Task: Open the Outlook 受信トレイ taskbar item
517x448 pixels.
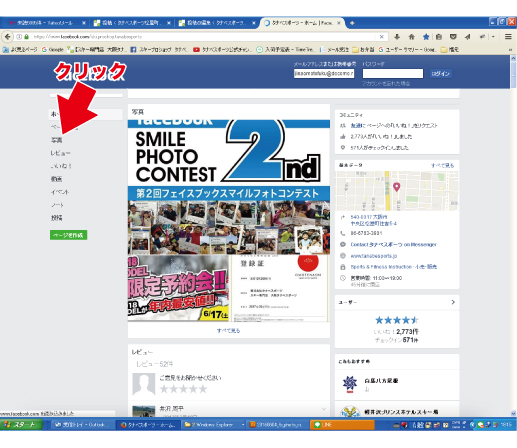Action: [x=82, y=425]
